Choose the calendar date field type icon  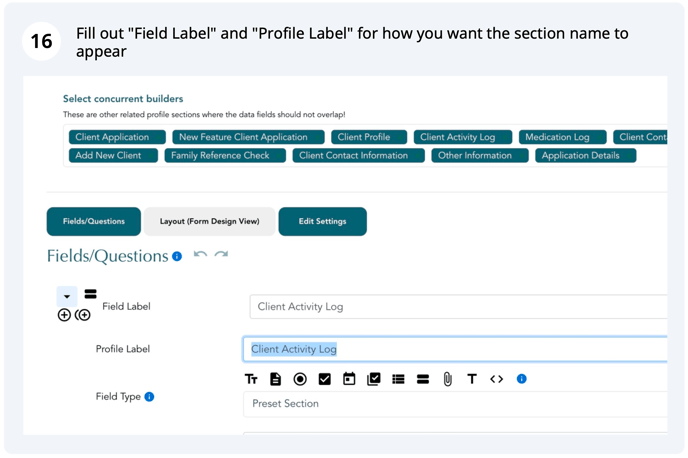click(349, 379)
